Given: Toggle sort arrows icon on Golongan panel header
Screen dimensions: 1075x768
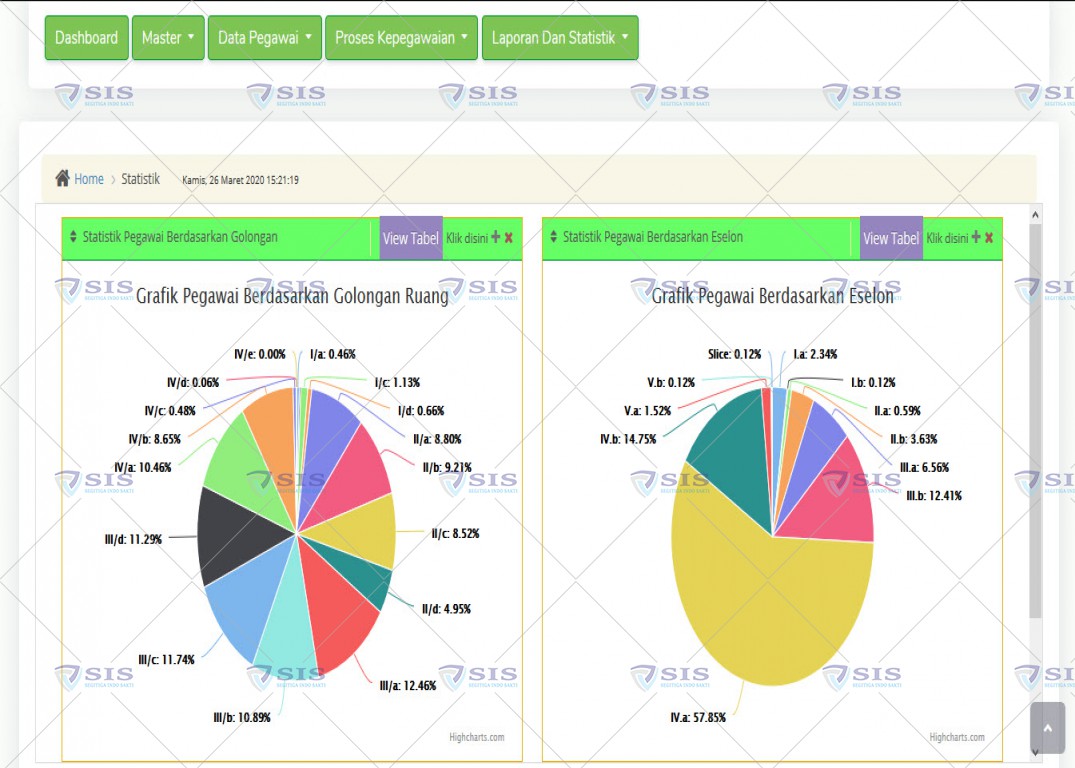Looking at the screenshot, I should (x=73, y=237).
